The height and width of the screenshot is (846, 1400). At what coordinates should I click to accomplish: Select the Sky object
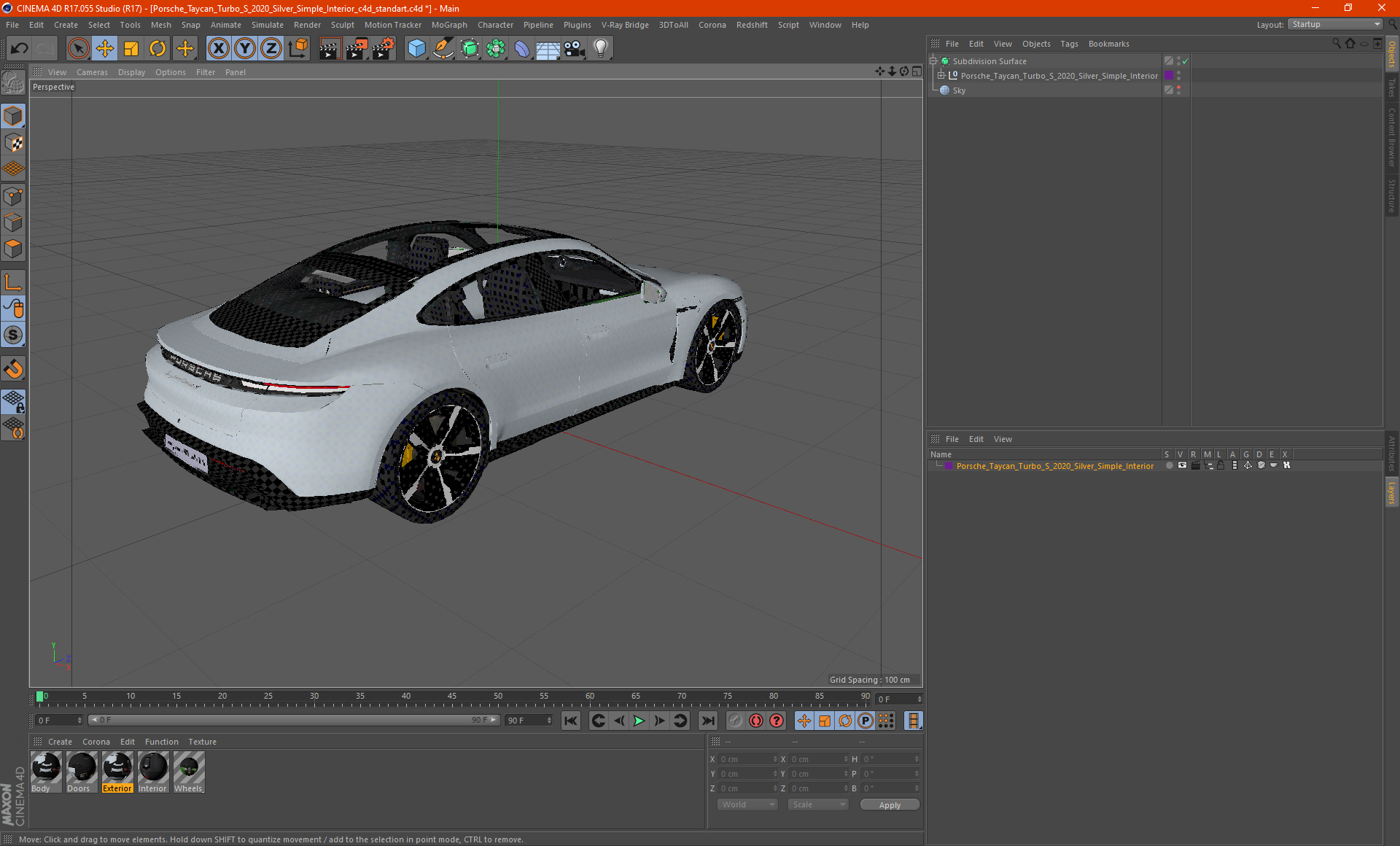959,90
